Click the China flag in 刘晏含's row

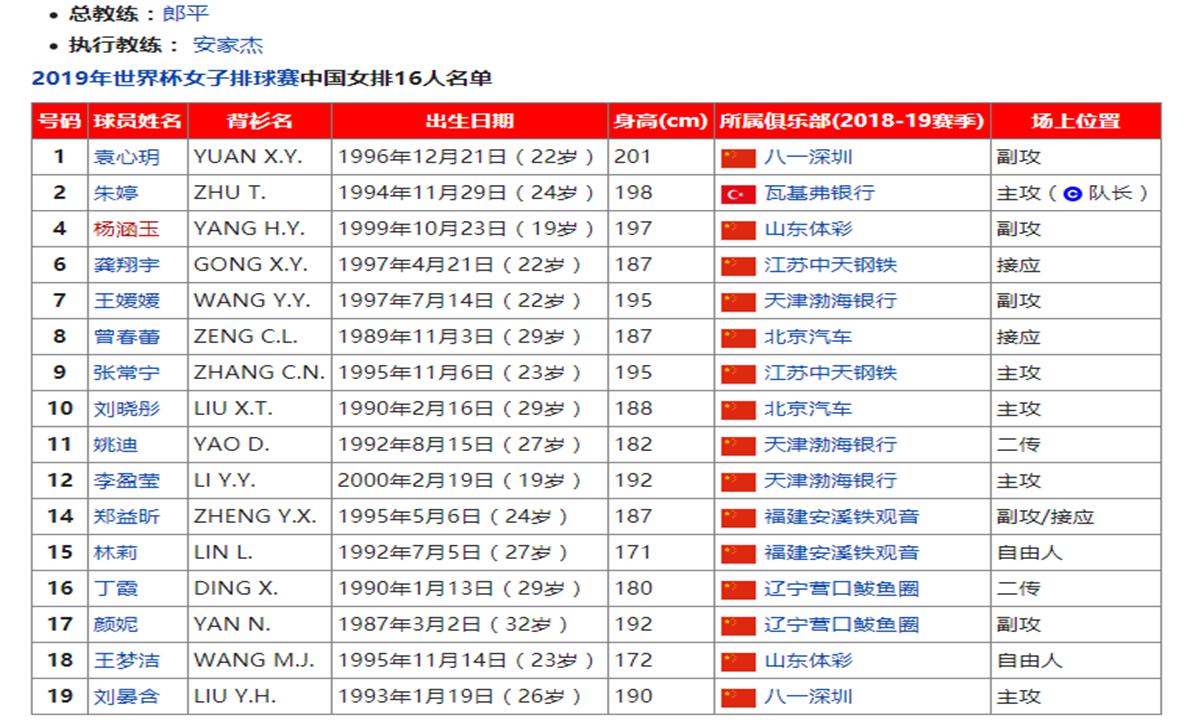(738, 697)
